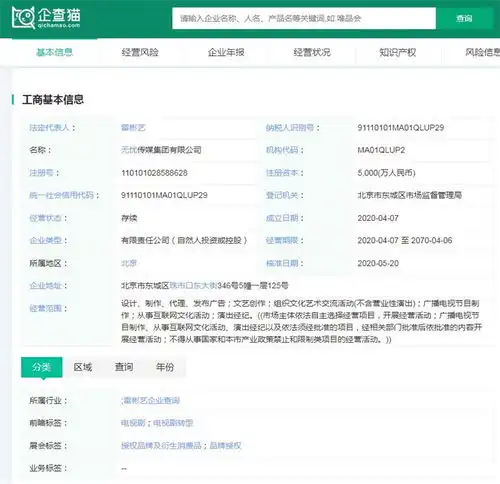The height and width of the screenshot is (484, 500).
Task: Open the 雷彬艺企业查询 industry link
Action: pos(151,400)
